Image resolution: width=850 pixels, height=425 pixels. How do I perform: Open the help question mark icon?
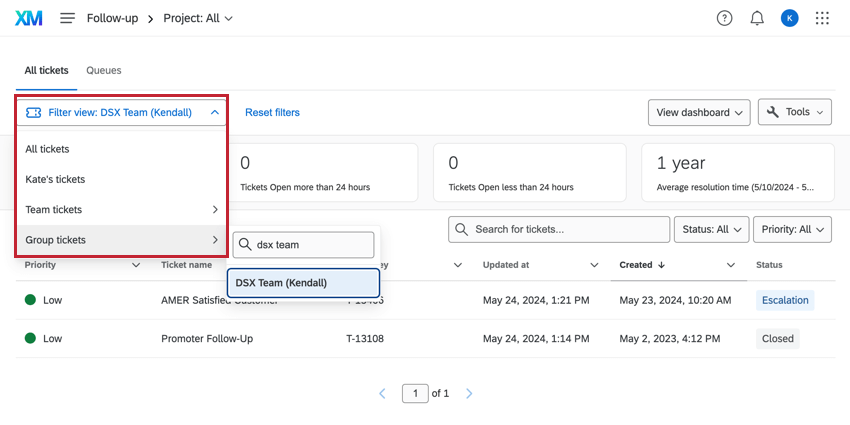725,18
